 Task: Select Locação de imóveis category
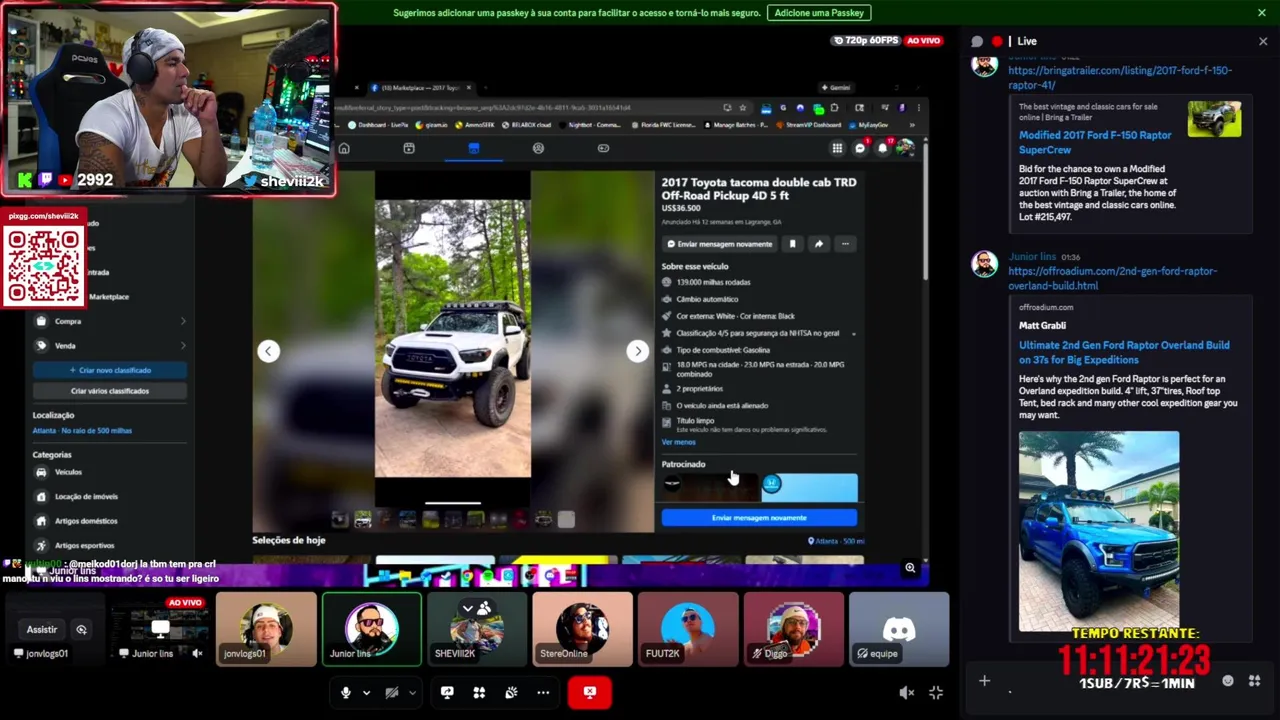tap(110, 496)
